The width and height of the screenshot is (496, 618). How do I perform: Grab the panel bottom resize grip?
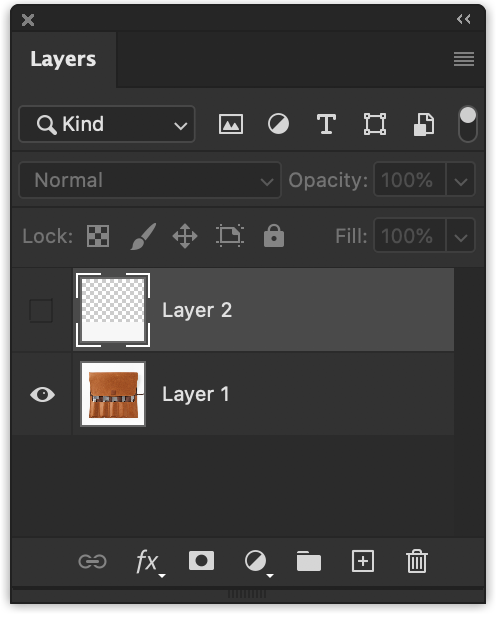247,594
